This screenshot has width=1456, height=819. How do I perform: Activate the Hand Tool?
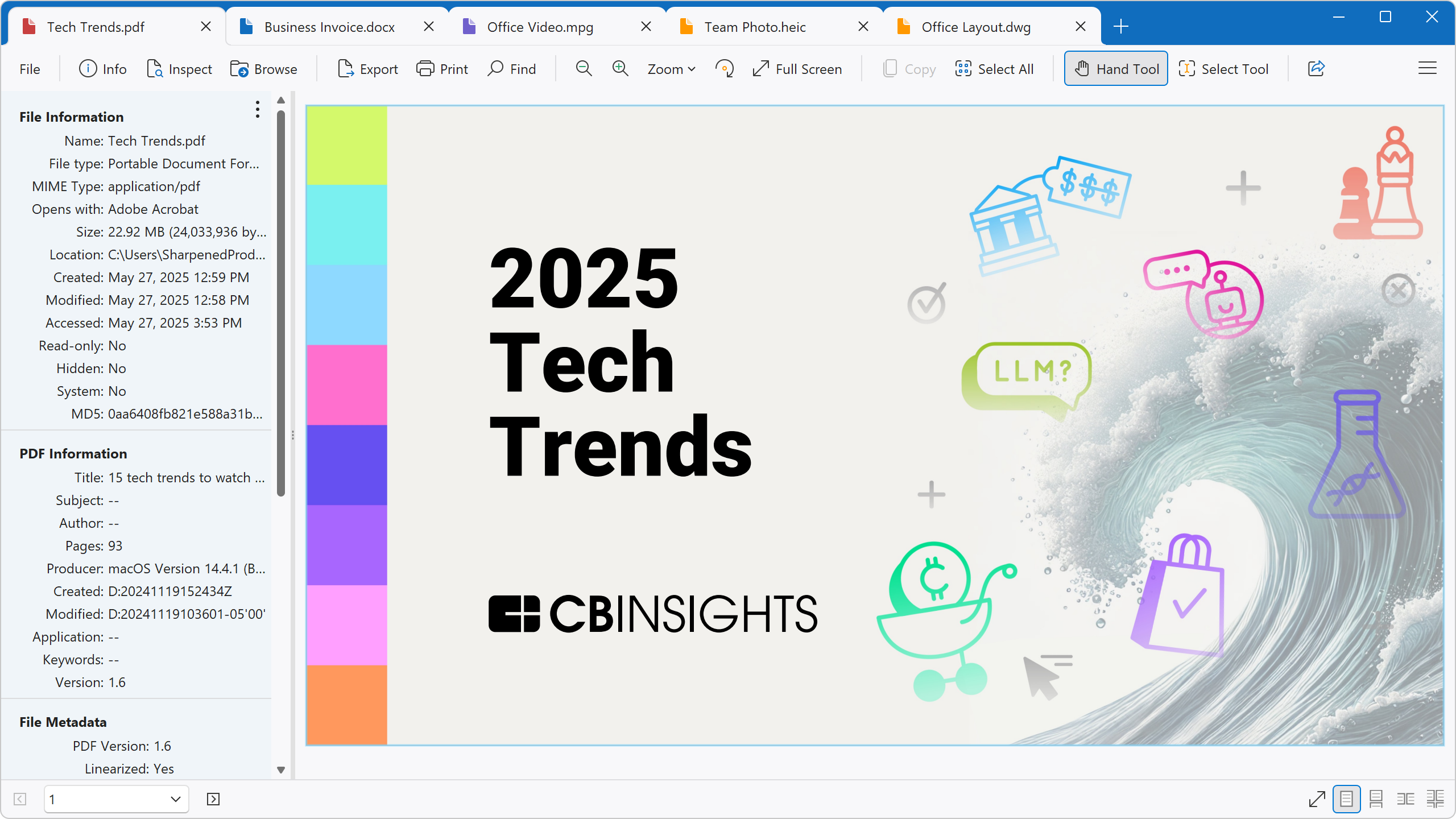1116,69
